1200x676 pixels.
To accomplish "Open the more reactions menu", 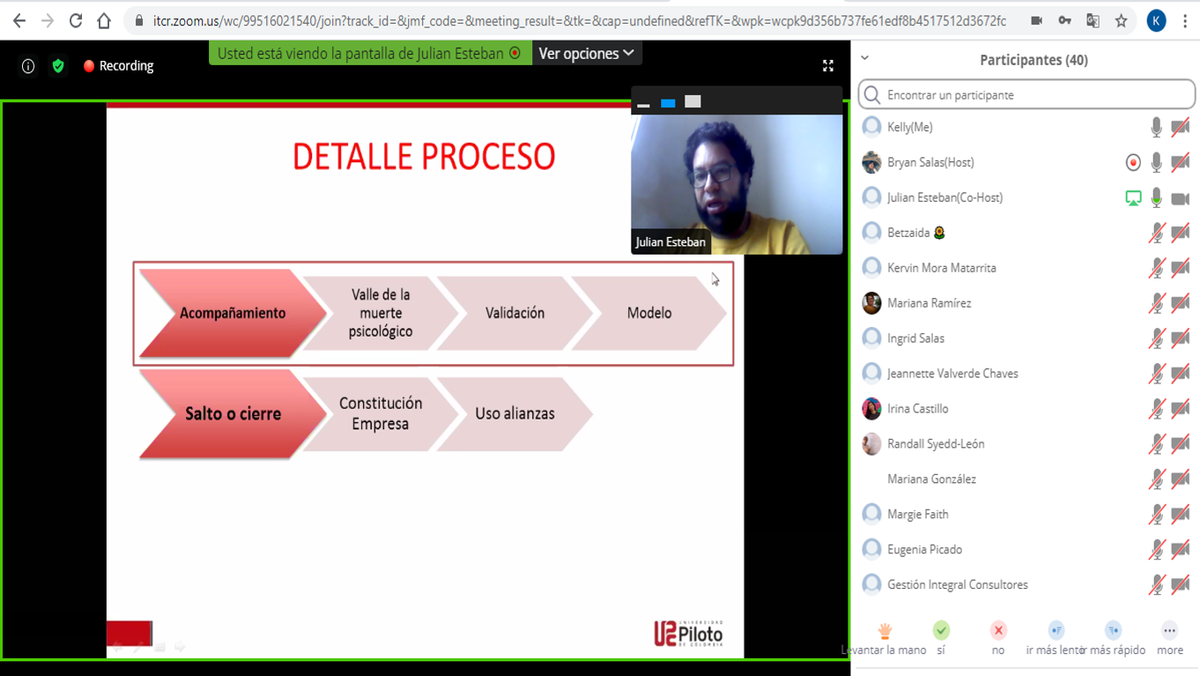I will click(x=1170, y=638).
